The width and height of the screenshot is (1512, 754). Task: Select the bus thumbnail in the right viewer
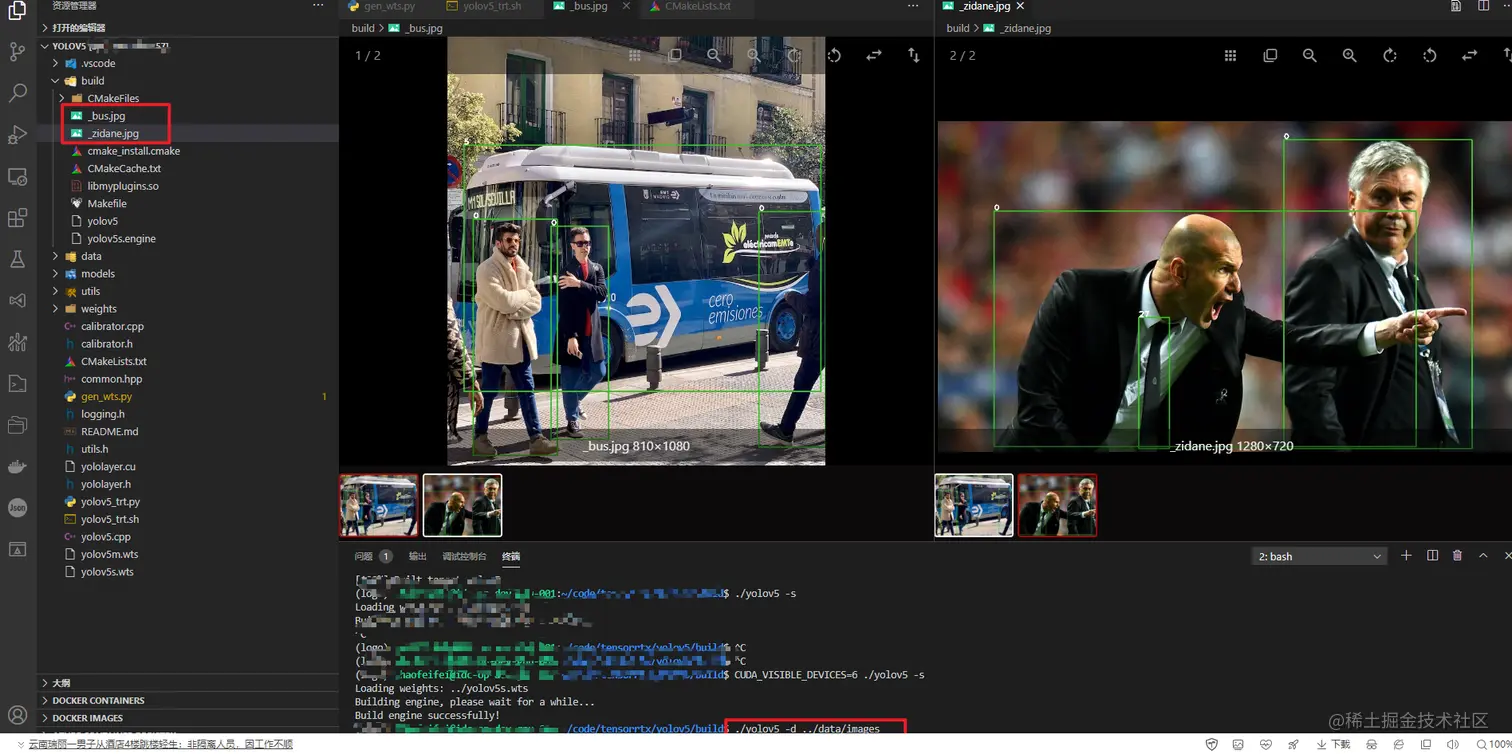click(x=973, y=505)
